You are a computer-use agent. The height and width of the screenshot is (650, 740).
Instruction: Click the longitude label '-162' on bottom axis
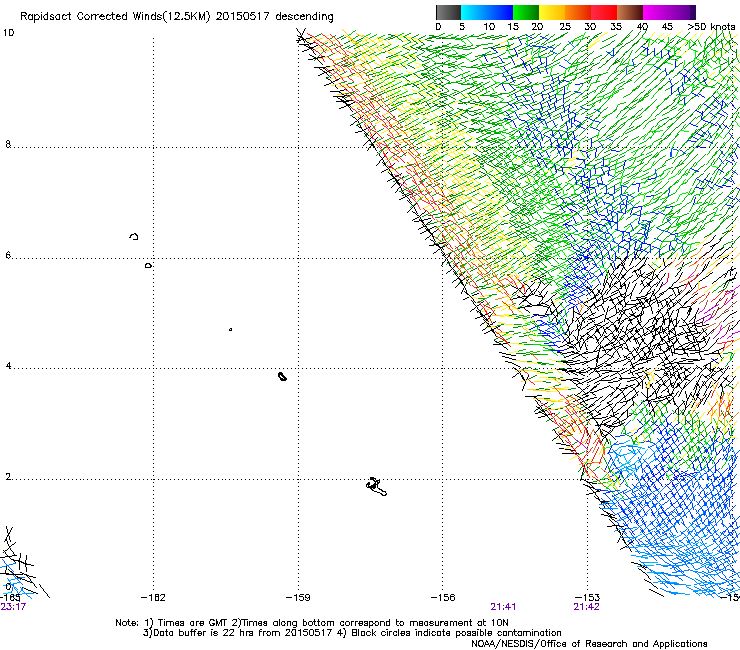153,598
